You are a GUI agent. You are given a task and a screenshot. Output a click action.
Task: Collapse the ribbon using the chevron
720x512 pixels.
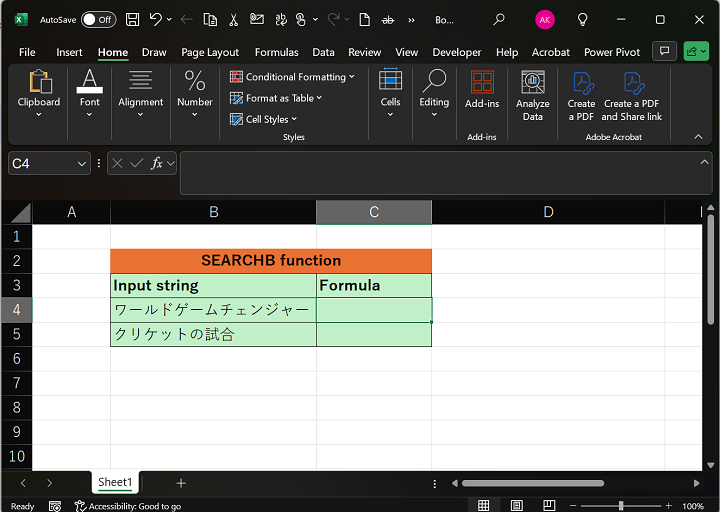[x=698, y=136]
